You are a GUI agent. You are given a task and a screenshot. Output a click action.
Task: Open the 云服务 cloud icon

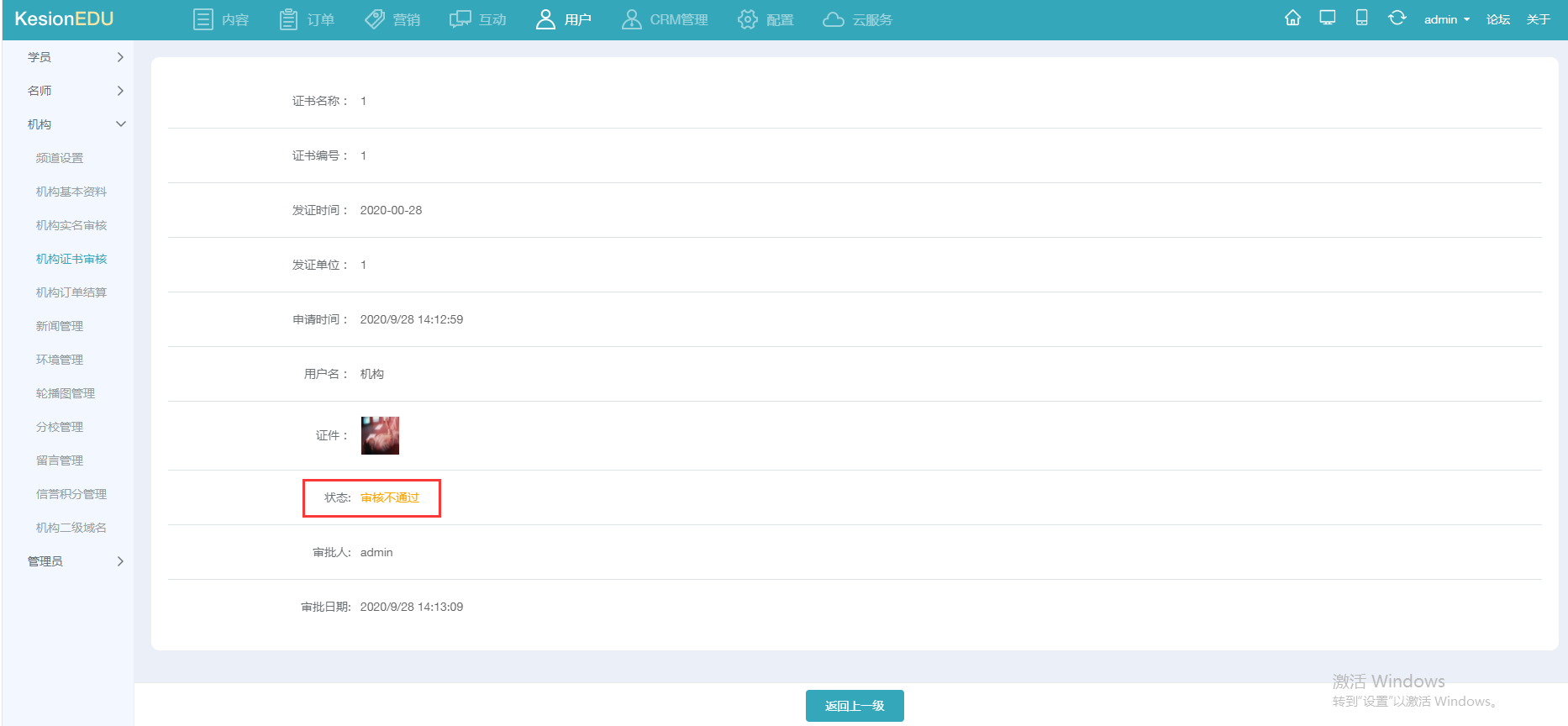pos(833,19)
